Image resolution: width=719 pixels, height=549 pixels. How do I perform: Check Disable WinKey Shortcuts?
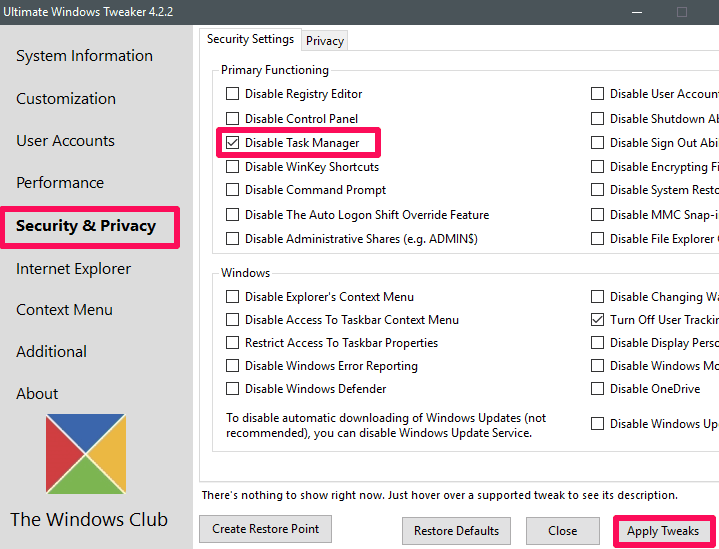pyautogui.click(x=232, y=166)
